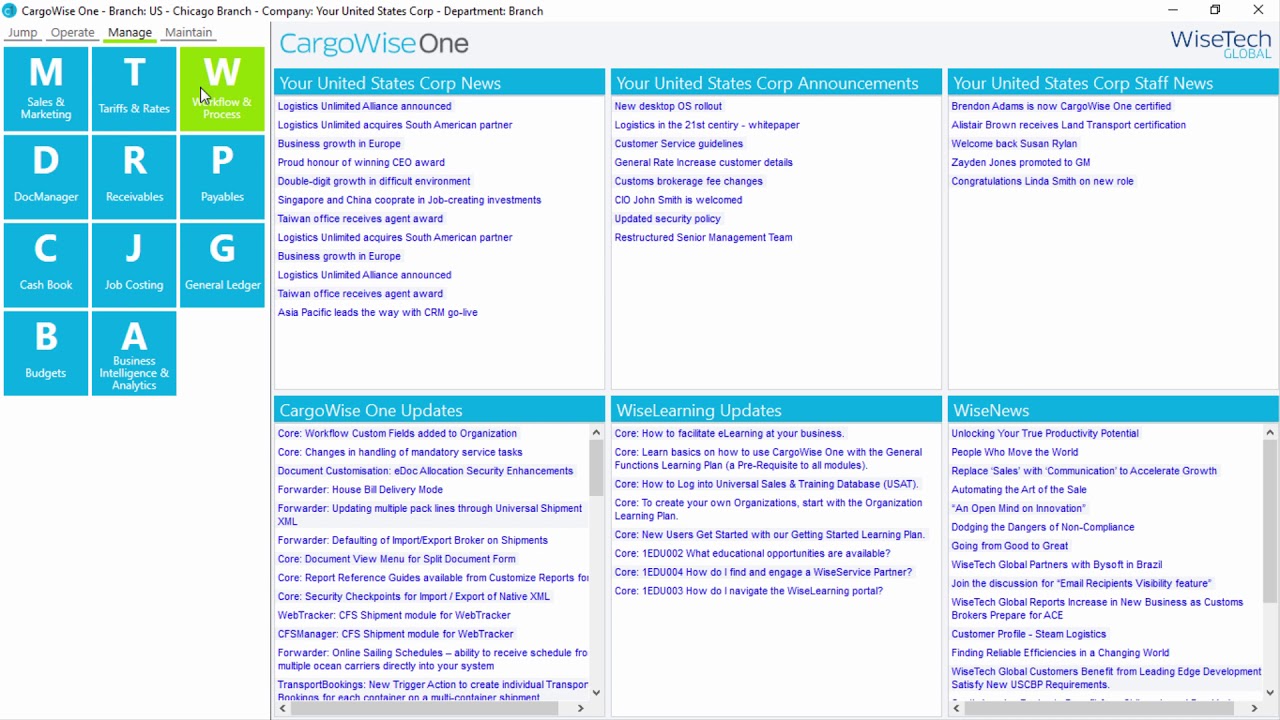Open the Jump menu
This screenshot has width=1280, height=720.
pyautogui.click(x=22, y=32)
